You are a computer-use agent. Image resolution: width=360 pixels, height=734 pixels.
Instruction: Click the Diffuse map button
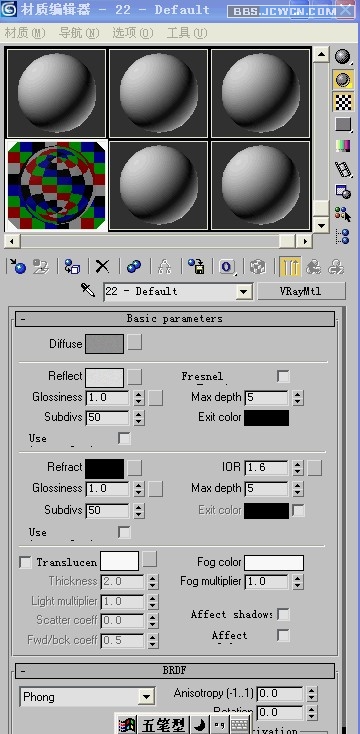tap(135, 342)
